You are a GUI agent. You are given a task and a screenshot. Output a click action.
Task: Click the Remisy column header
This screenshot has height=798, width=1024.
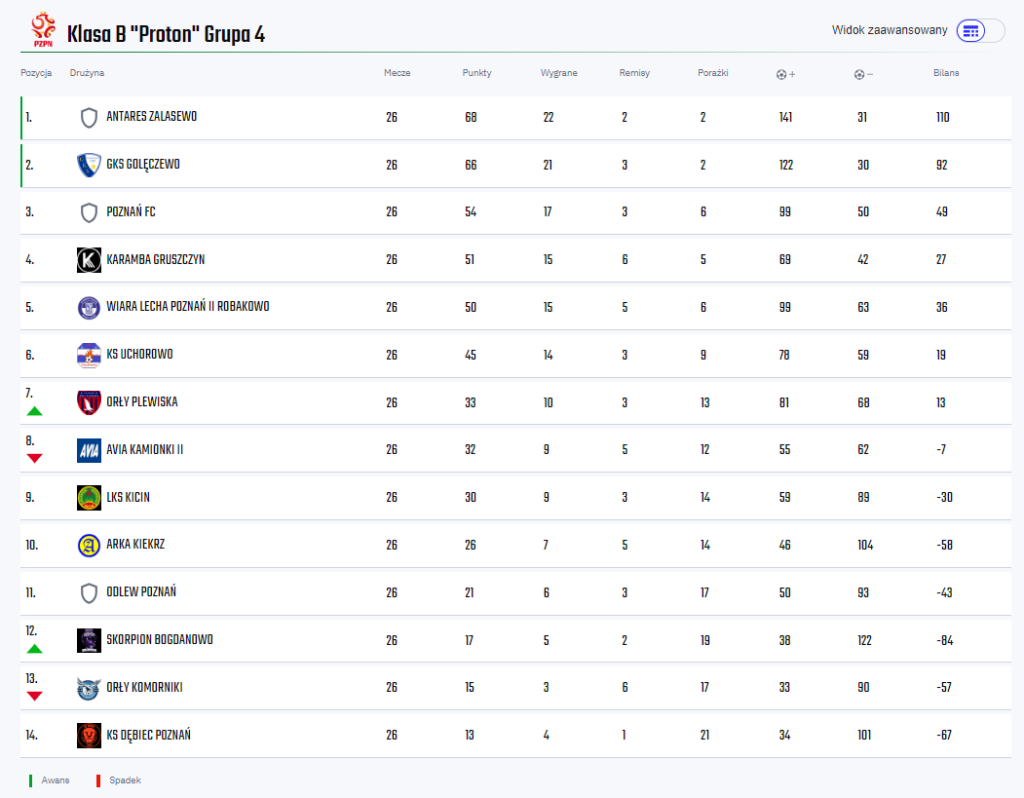pos(635,73)
